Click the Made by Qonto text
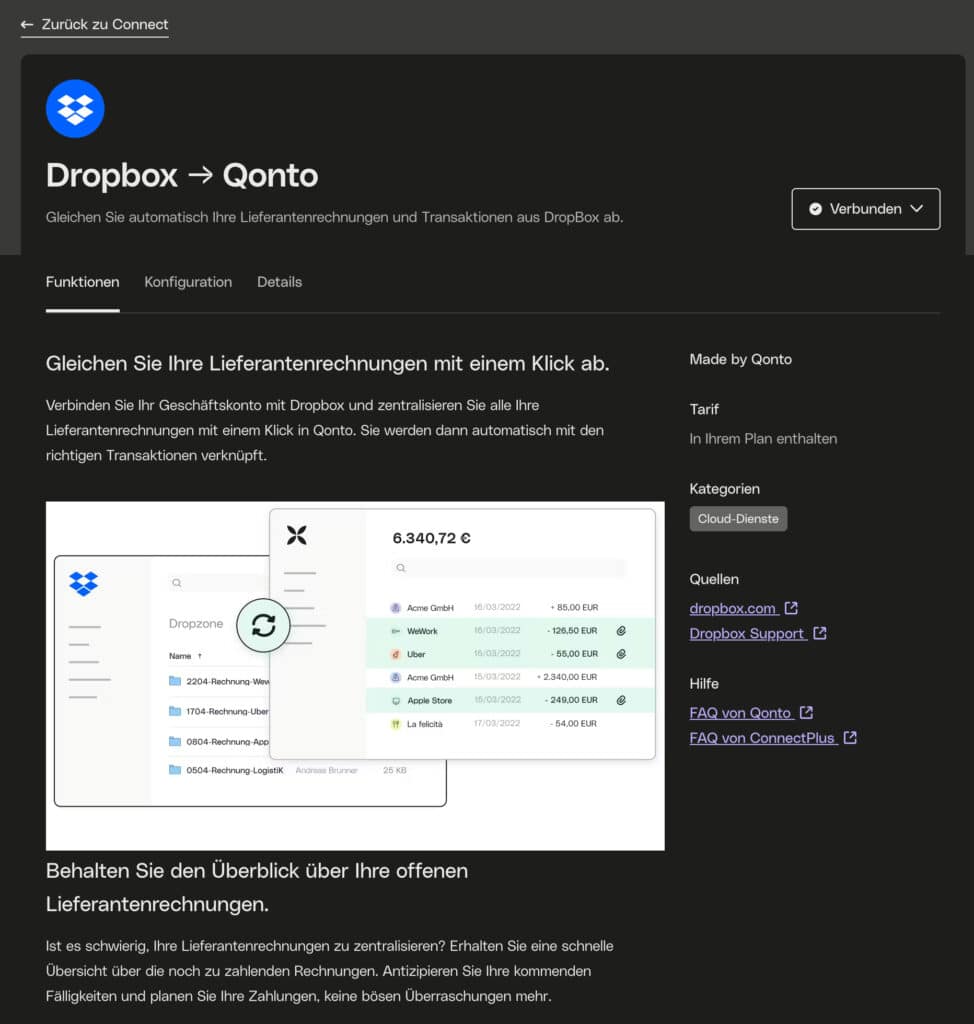 [x=741, y=359]
